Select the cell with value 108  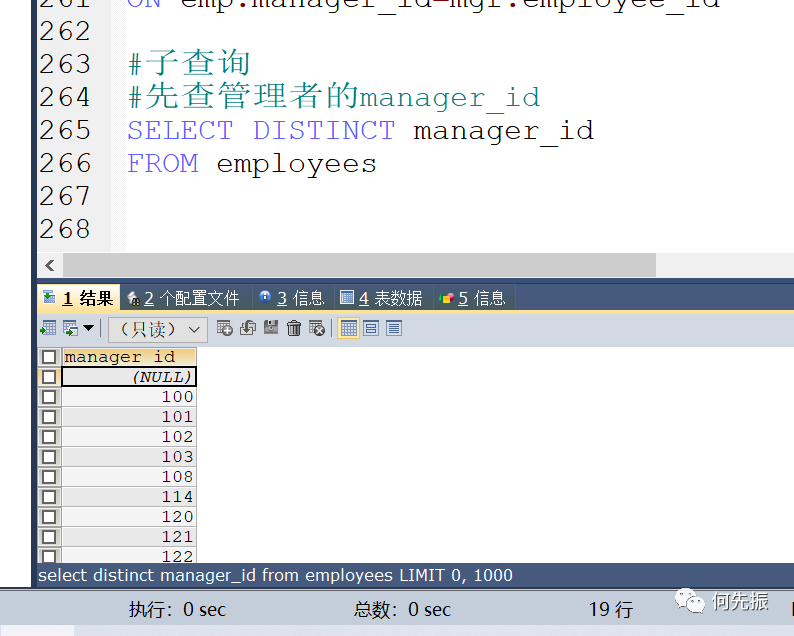[129, 476]
